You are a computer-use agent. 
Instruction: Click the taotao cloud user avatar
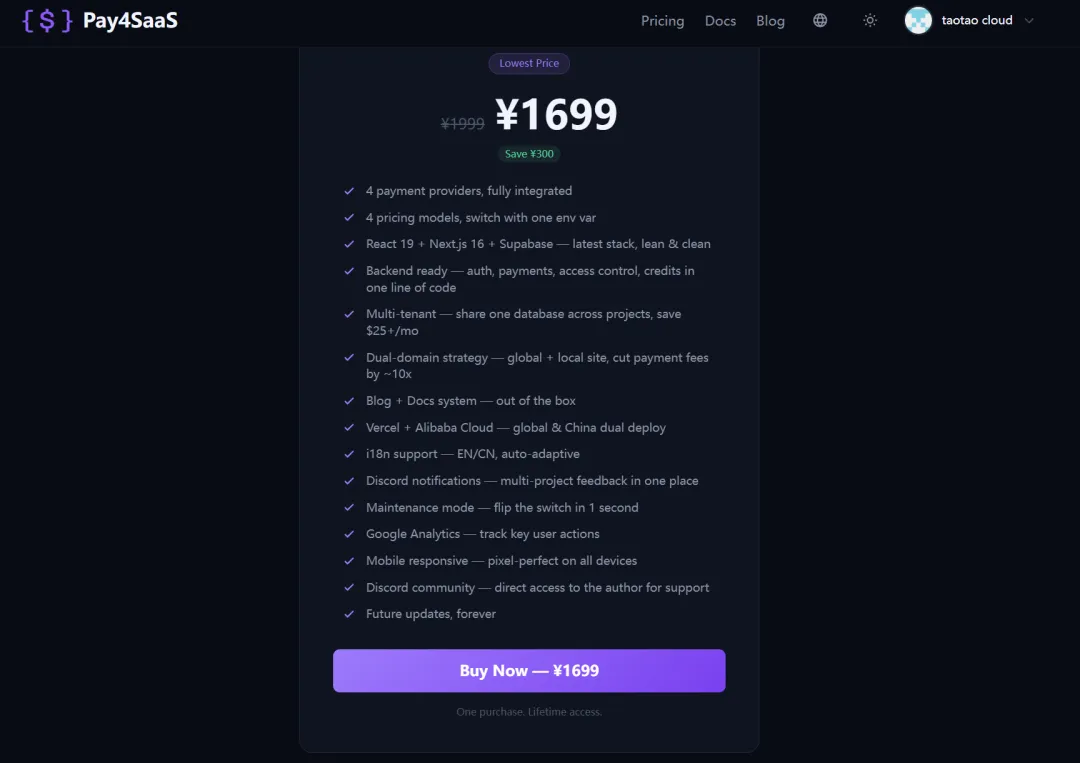918,20
